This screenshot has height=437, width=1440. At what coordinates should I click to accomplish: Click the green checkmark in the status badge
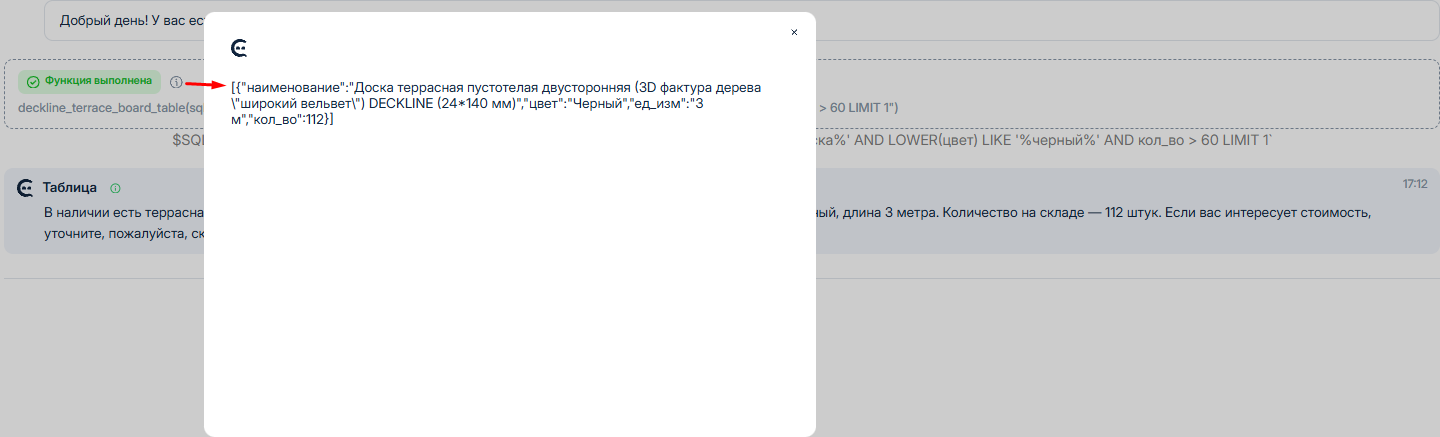pos(33,82)
